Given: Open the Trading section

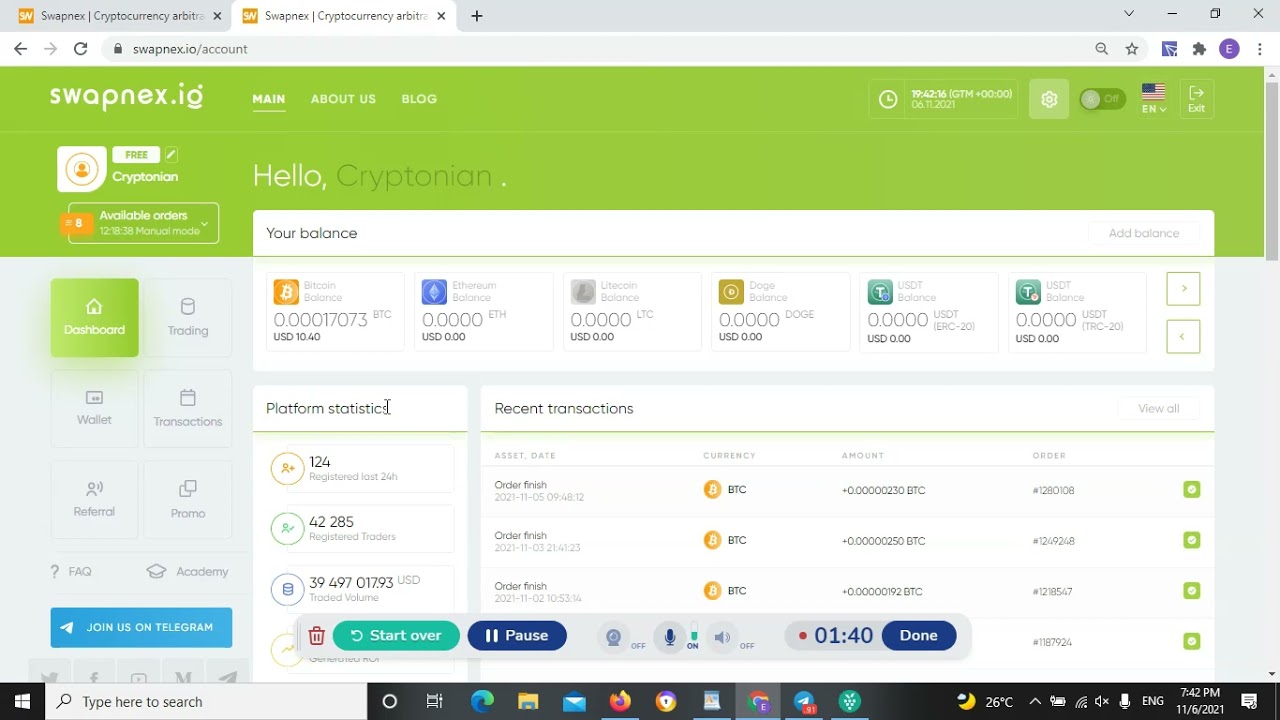Looking at the screenshot, I should (188, 317).
